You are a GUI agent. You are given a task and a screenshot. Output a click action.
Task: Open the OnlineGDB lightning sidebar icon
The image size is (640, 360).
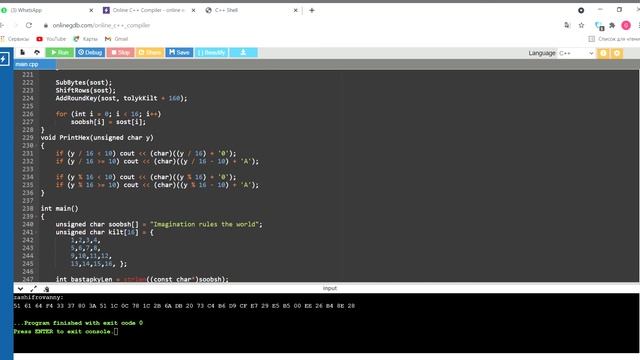click(x=4, y=59)
